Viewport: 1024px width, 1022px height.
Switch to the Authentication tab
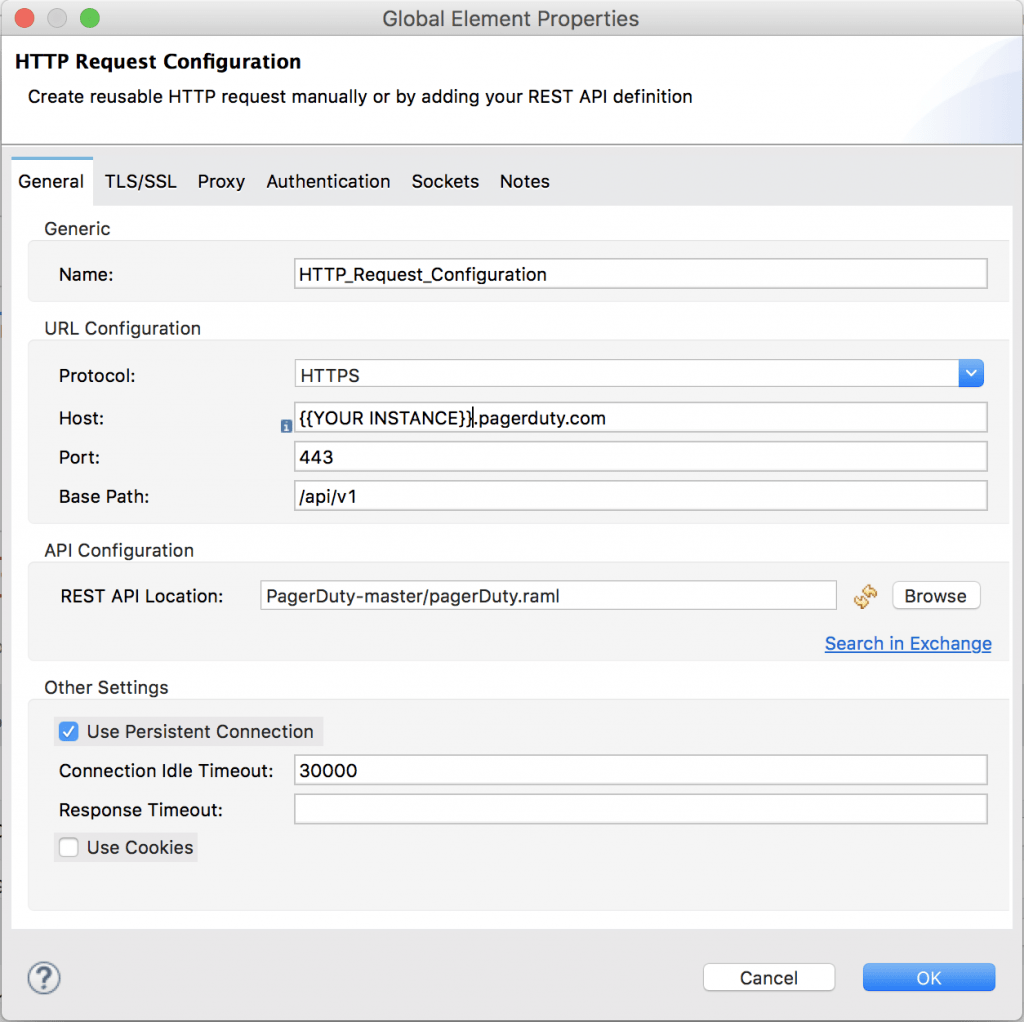coord(328,181)
